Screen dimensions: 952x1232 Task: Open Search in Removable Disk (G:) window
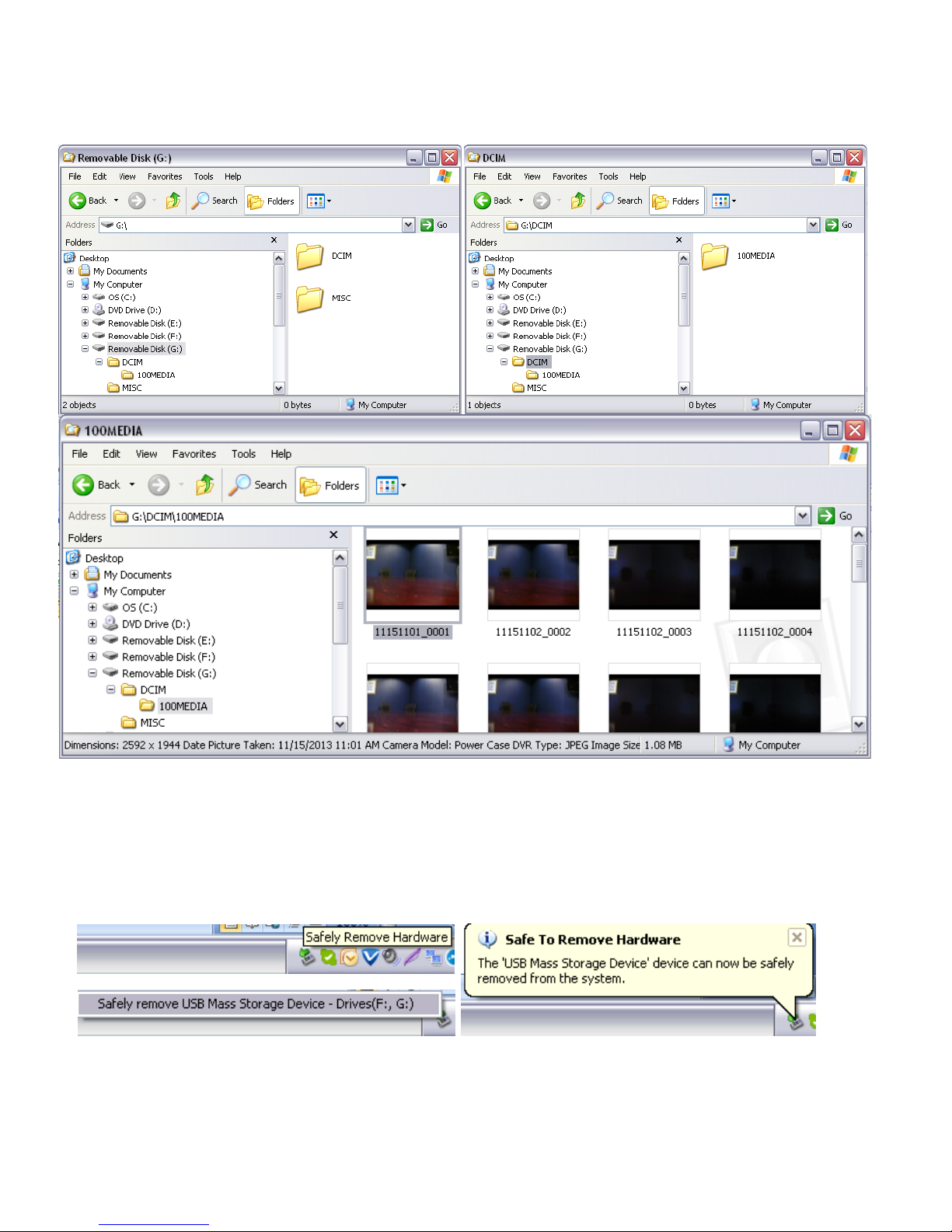(215, 201)
